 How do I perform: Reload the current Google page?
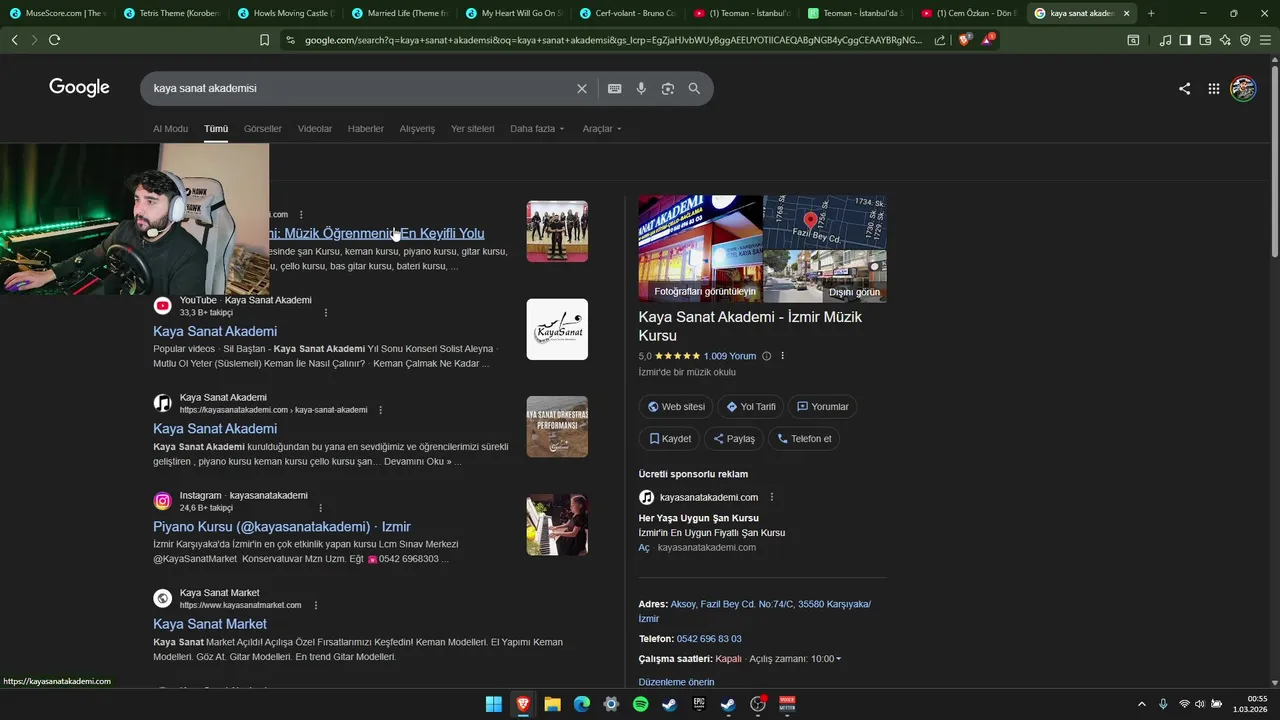(54, 40)
